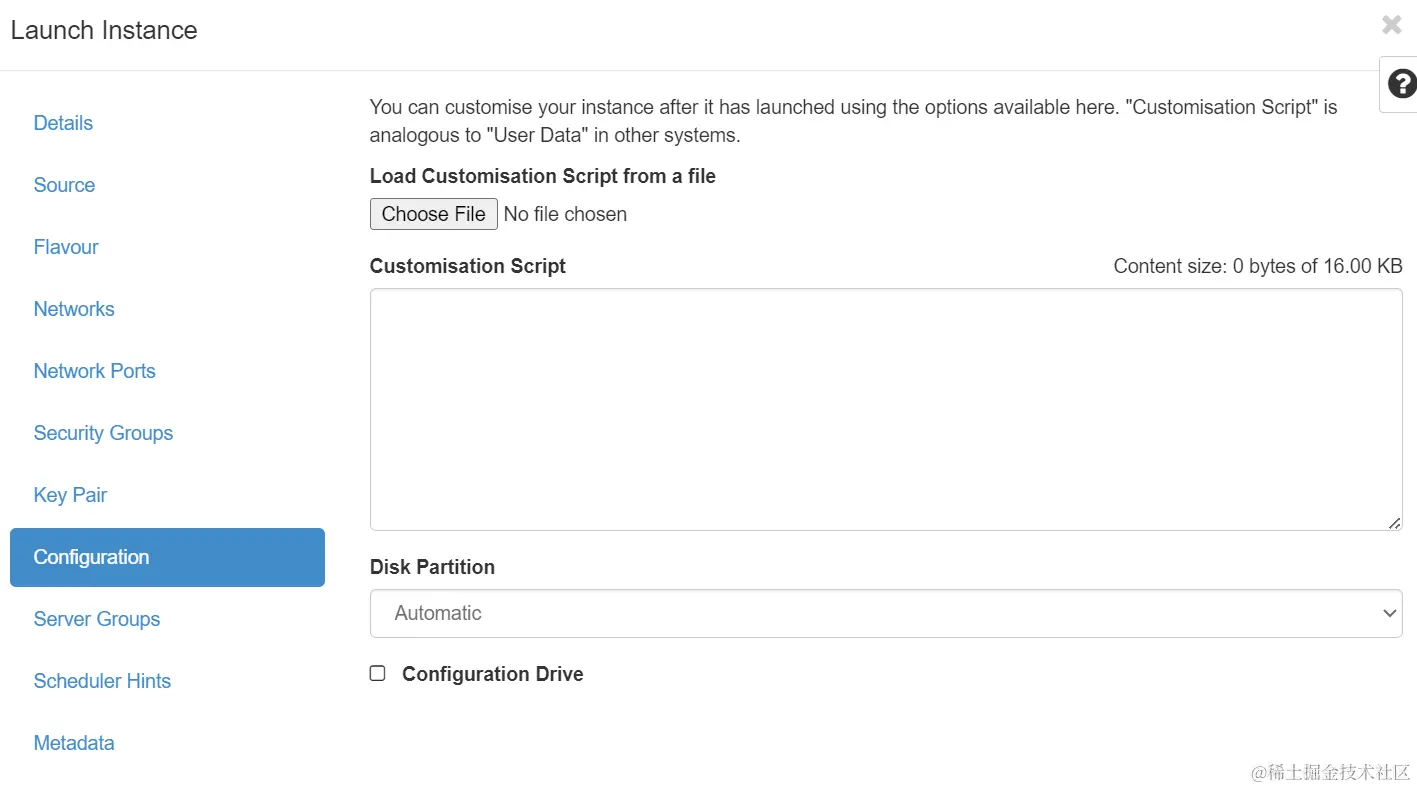Viewport: 1417px width, 789px height.
Task: Open the Disk Partition dropdown
Action: click(885, 613)
